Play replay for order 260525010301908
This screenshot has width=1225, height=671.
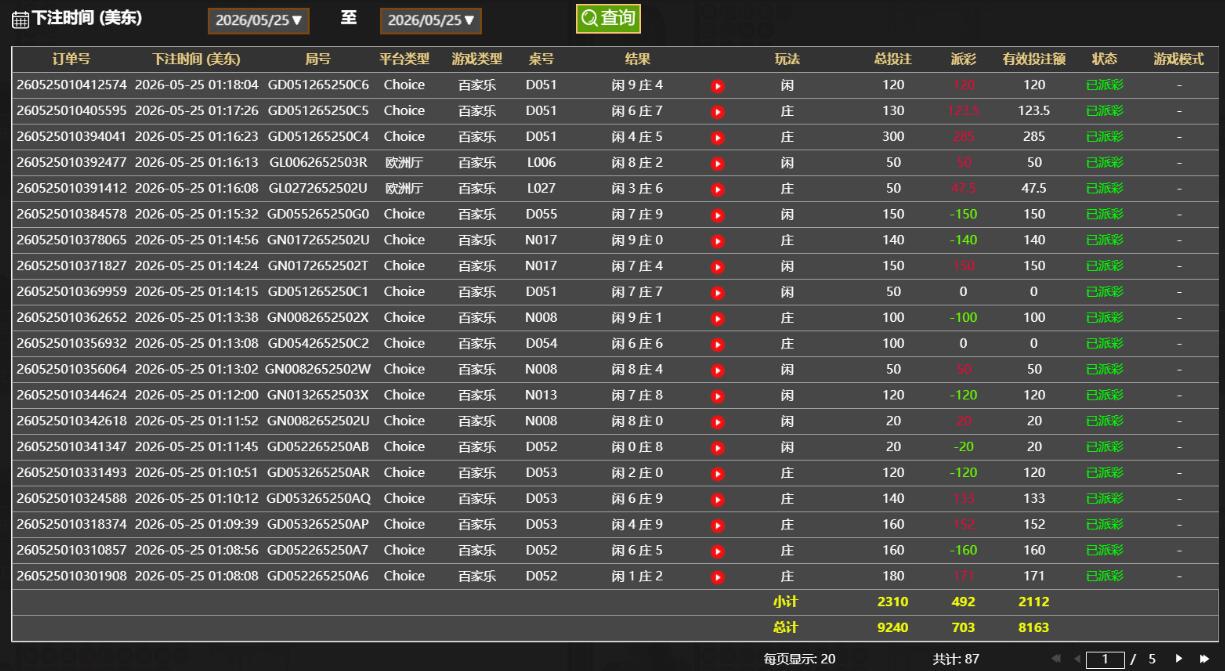point(717,578)
